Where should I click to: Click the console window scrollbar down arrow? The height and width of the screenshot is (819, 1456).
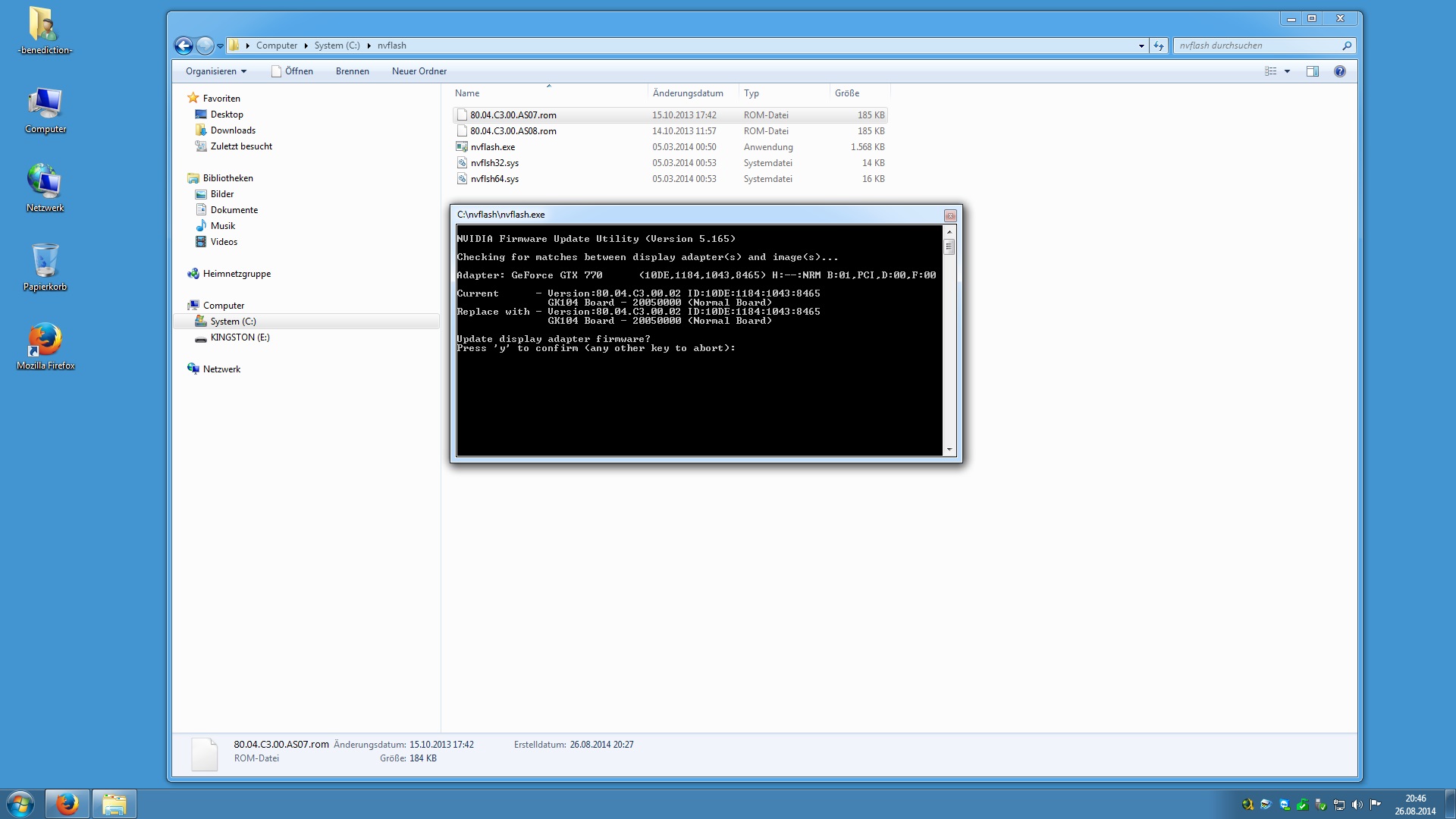[949, 450]
